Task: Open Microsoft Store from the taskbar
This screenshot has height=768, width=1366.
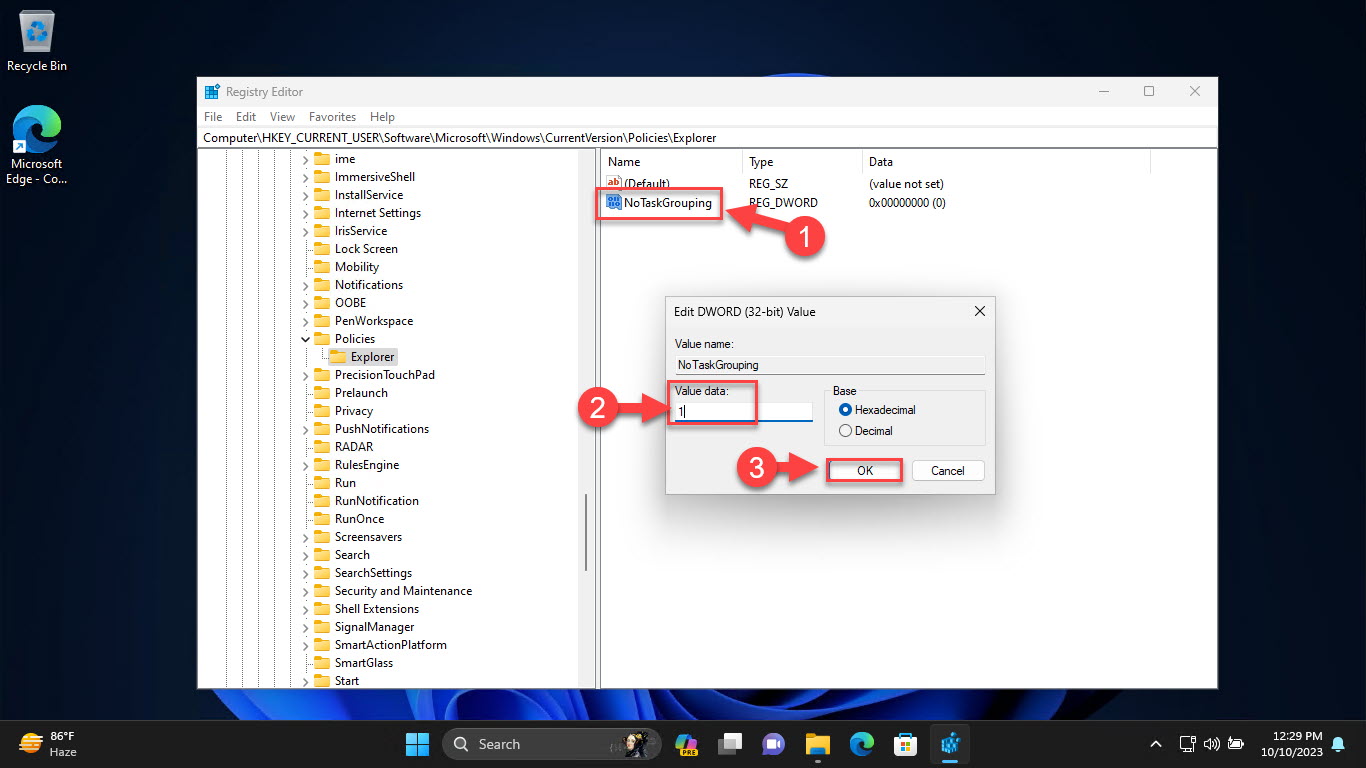Action: point(906,744)
